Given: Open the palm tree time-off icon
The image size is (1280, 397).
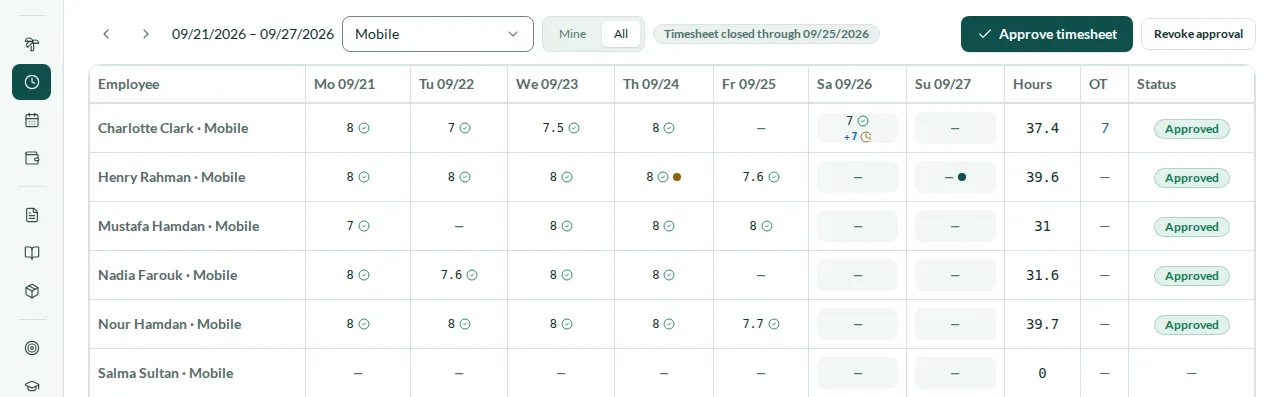Looking at the screenshot, I should [32, 44].
